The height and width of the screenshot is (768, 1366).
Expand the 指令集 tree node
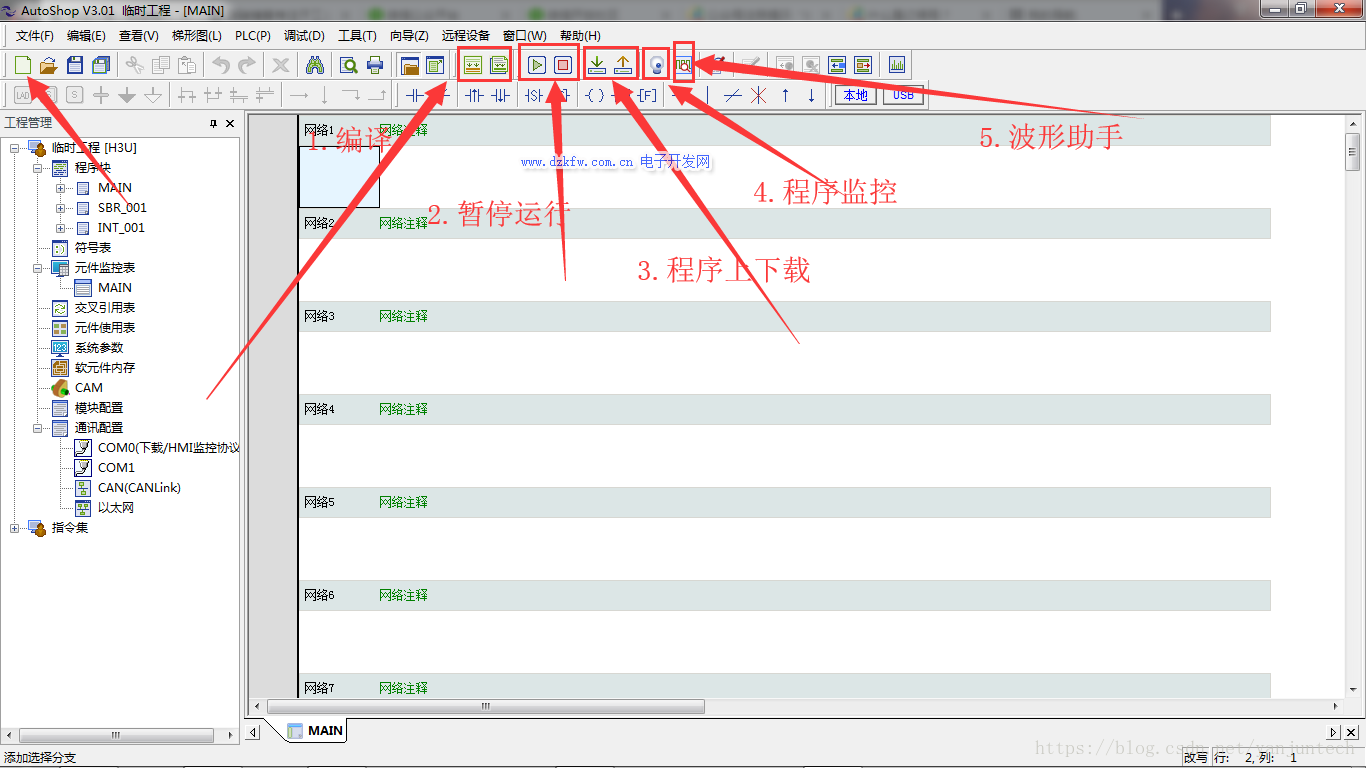pyautogui.click(x=15, y=528)
